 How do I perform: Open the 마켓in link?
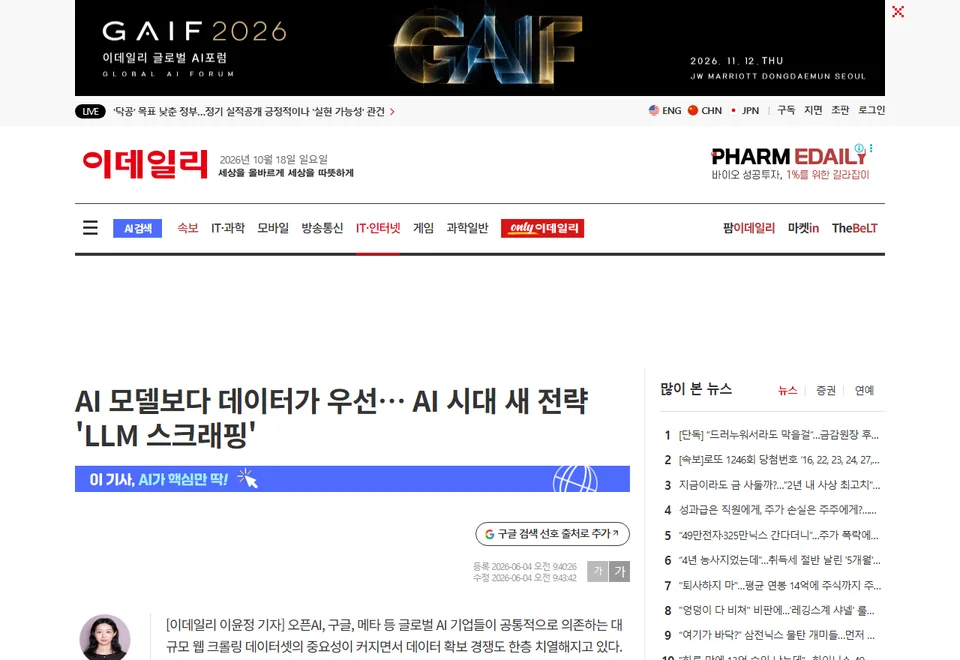803,228
